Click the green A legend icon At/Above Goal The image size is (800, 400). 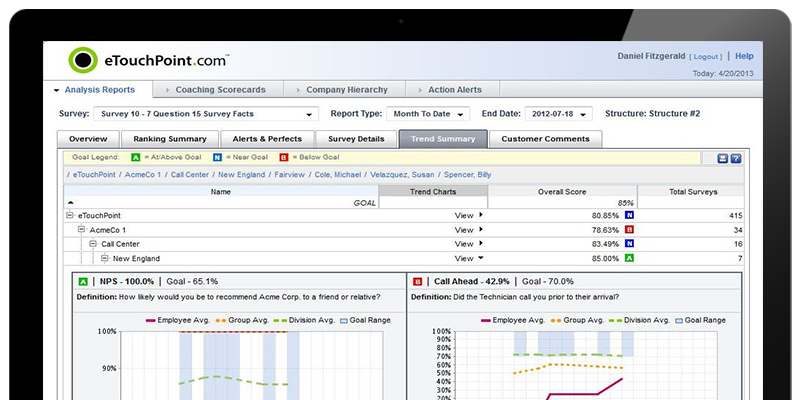point(135,158)
